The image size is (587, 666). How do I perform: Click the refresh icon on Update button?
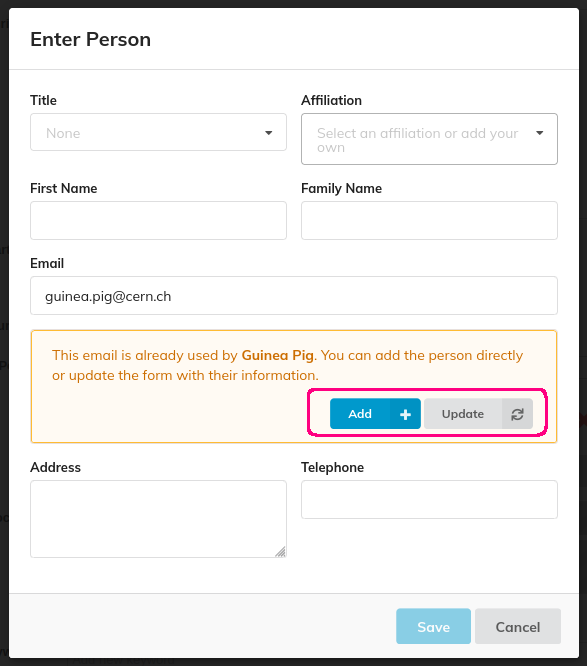[517, 414]
